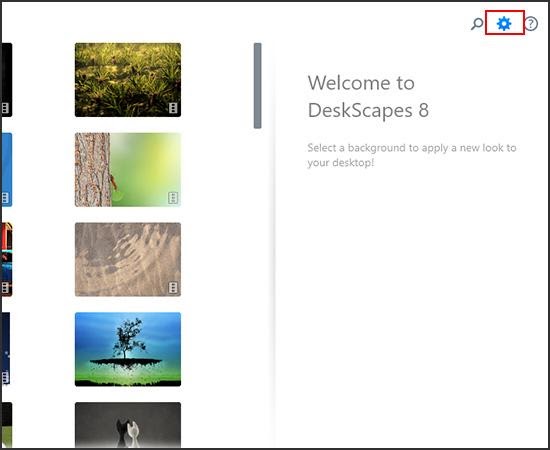
Task: Select the partially visible dark navy thumbnail
Action: coord(6,348)
